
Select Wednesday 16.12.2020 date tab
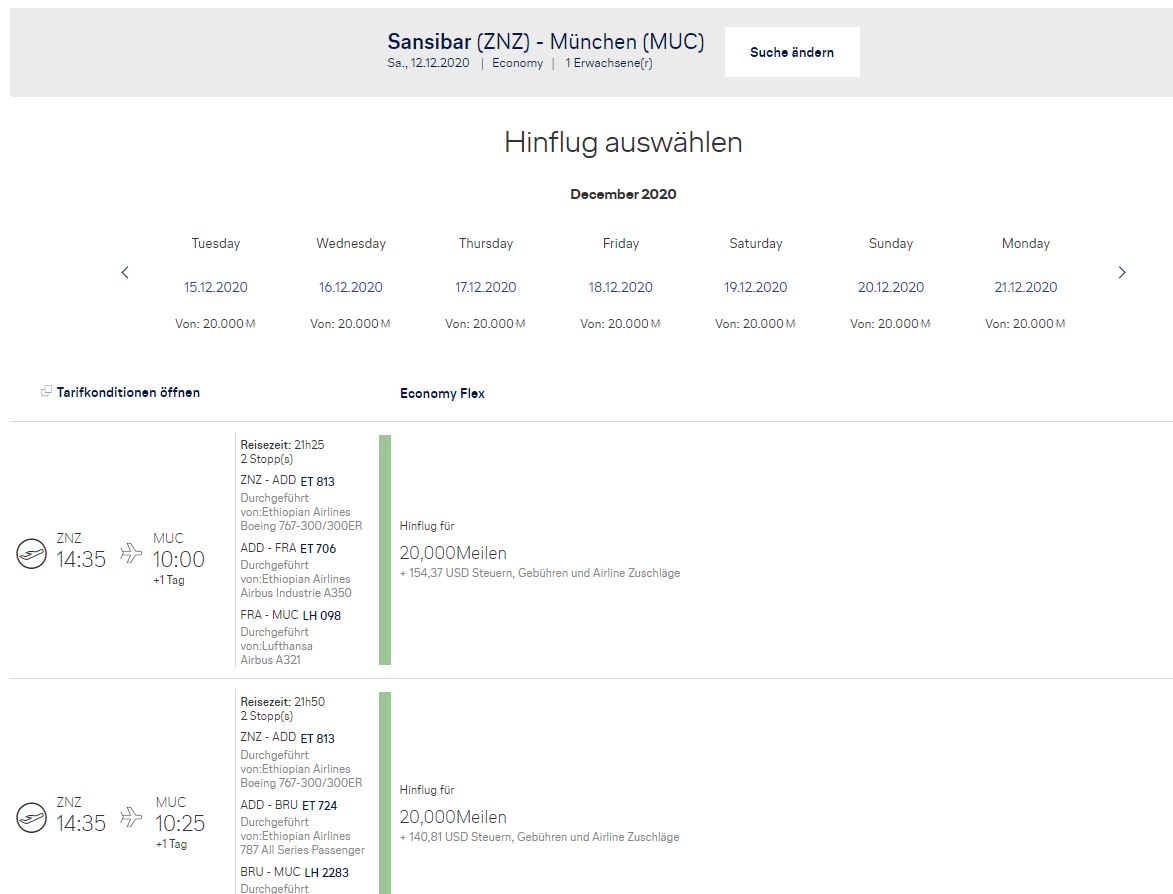pyautogui.click(x=351, y=284)
